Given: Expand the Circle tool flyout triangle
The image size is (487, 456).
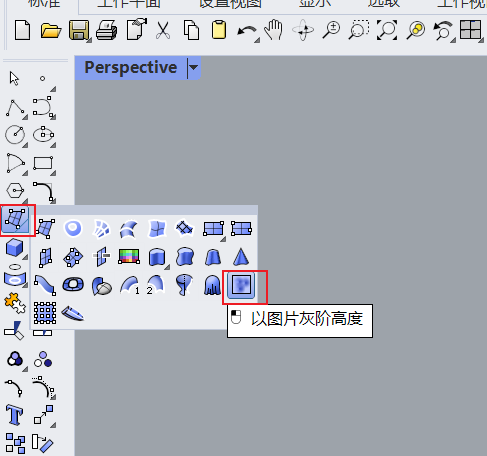Looking at the screenshot, I should (x=25, y=145).
